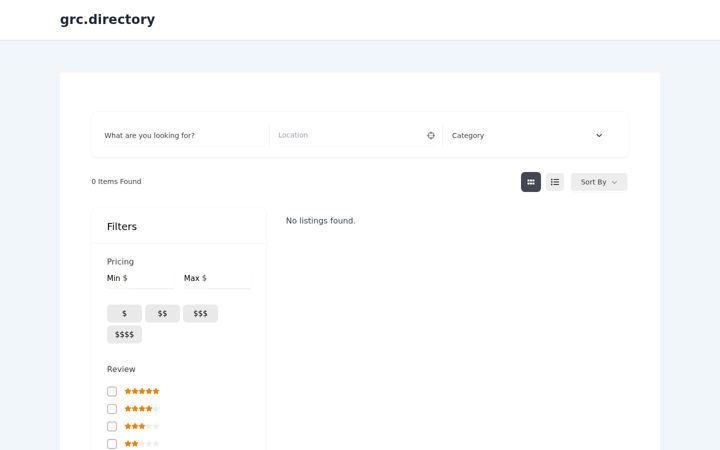The width and height of the screenshot is (720, 450).
Task: Click the 'No listings found.' message
Action: click(321, 221)
